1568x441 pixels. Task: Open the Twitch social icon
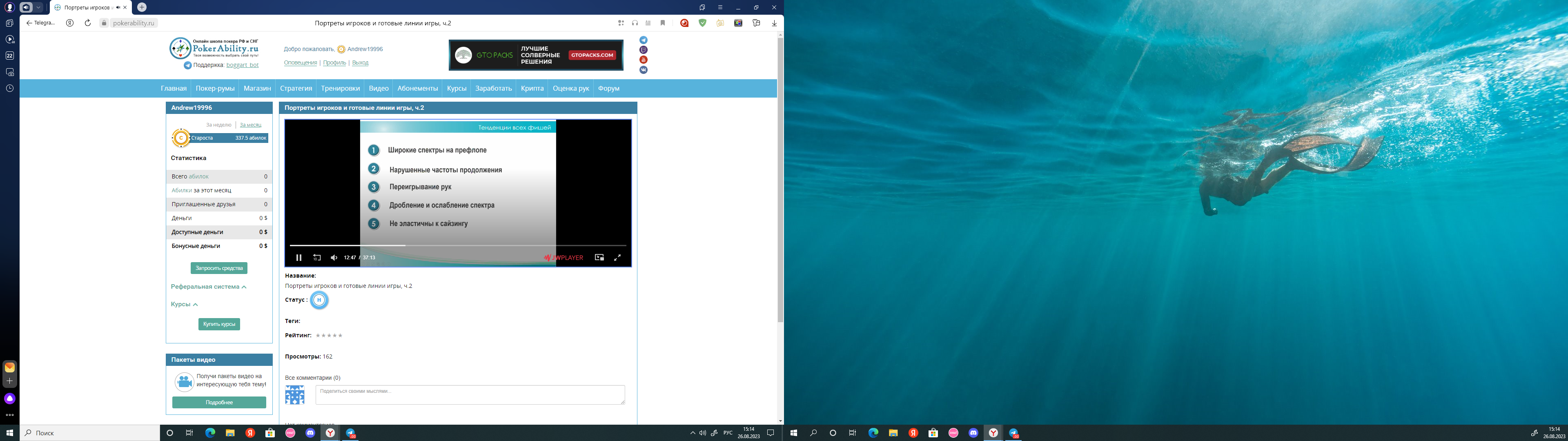(x=644, y=50)
